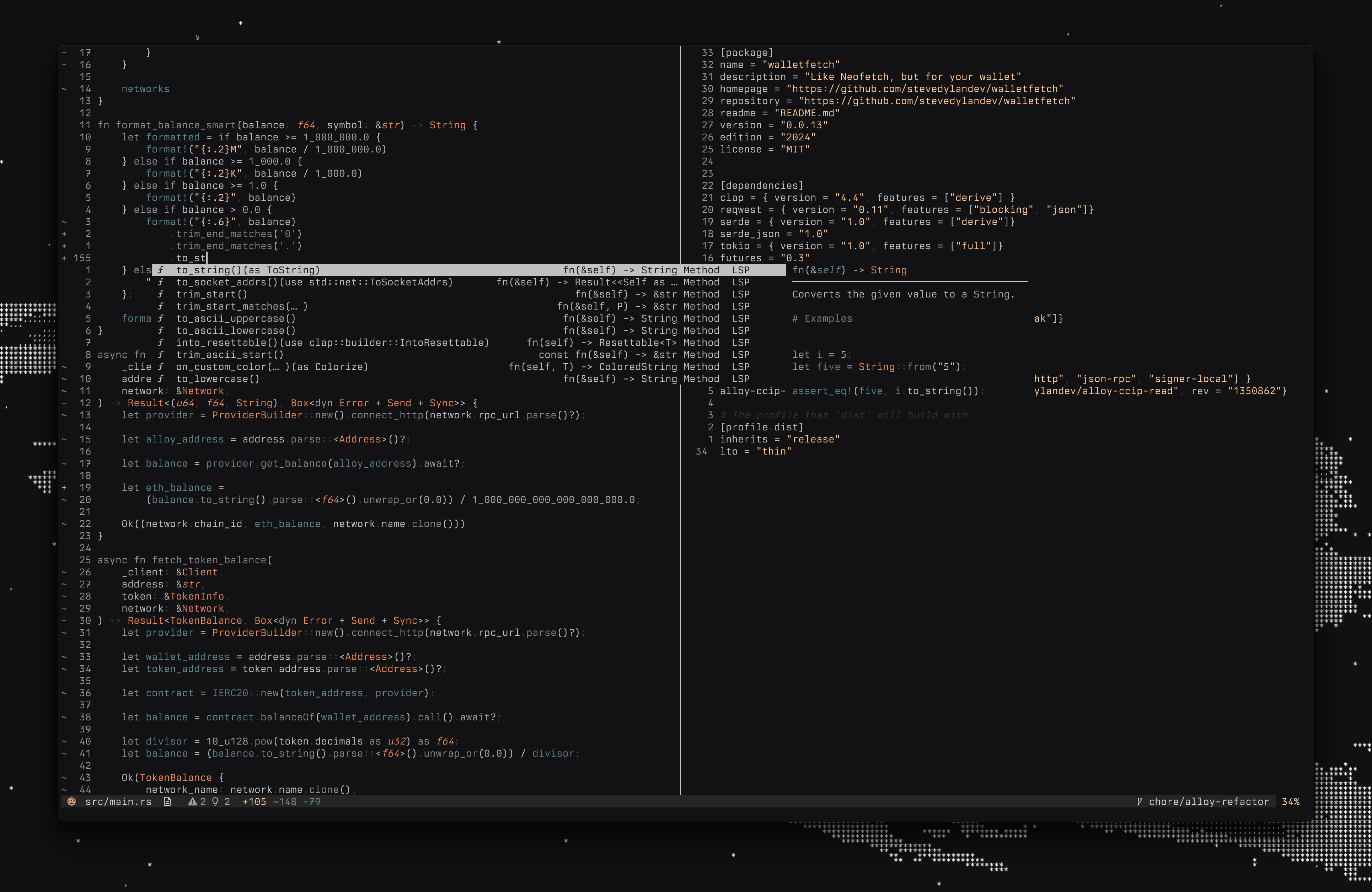
Task: Click let contract = IERC20::new line
Action: click(278, 693)
